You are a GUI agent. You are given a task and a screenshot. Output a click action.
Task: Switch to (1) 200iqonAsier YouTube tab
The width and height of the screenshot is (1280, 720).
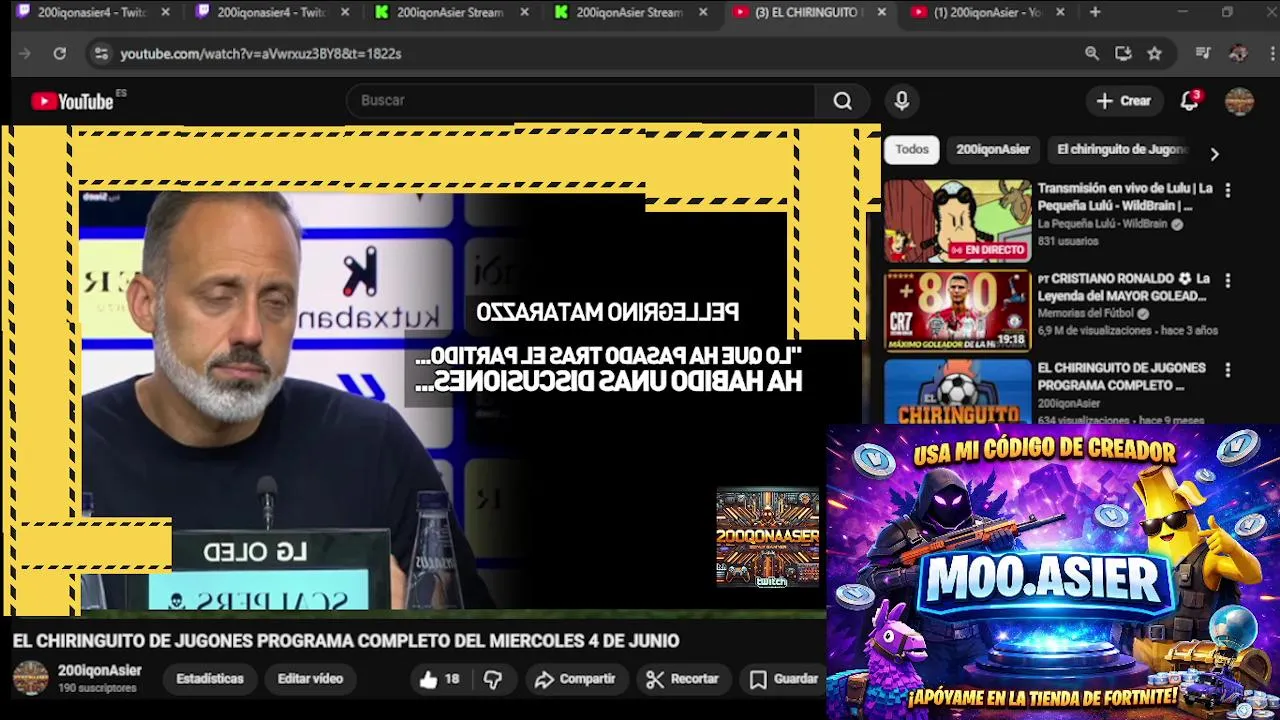pos(986,12)
